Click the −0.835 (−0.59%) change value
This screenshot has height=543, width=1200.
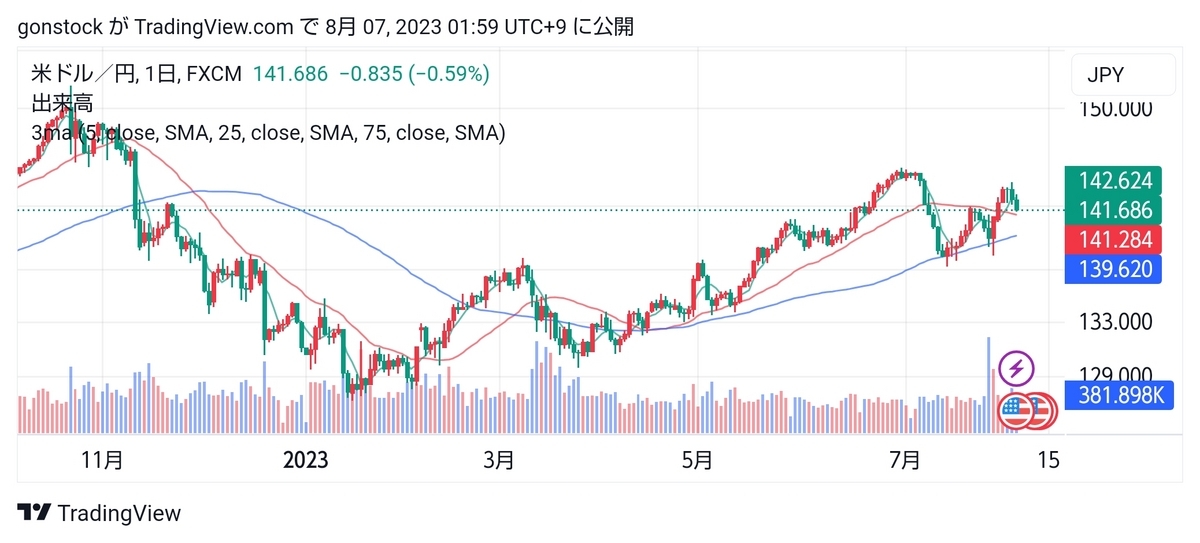point(414,74)
